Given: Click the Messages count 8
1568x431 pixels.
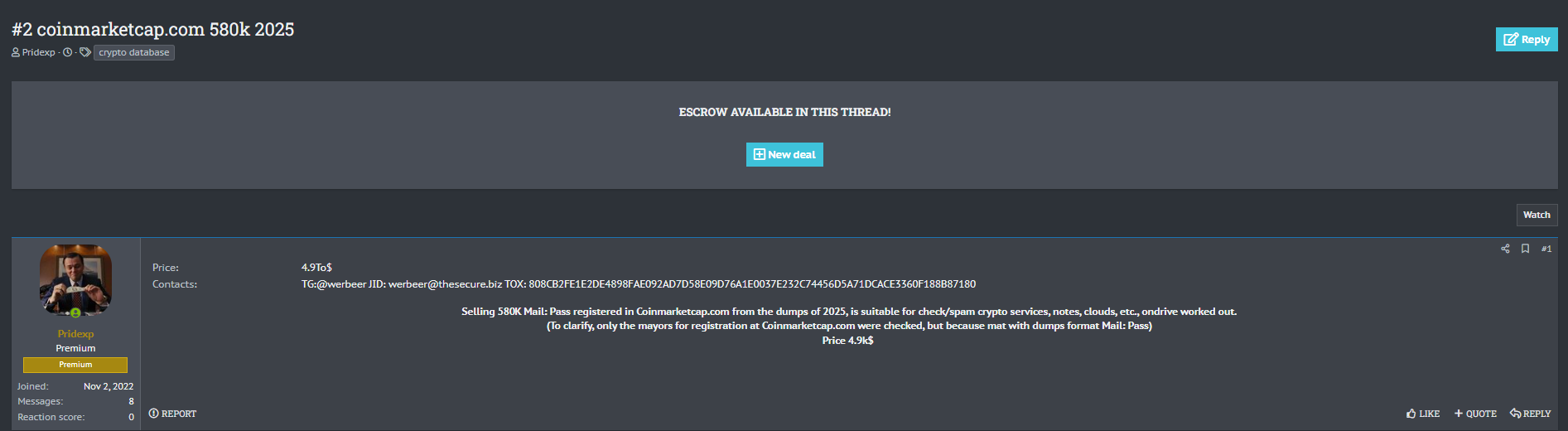Looking at the screenshot, I should 131,401.
